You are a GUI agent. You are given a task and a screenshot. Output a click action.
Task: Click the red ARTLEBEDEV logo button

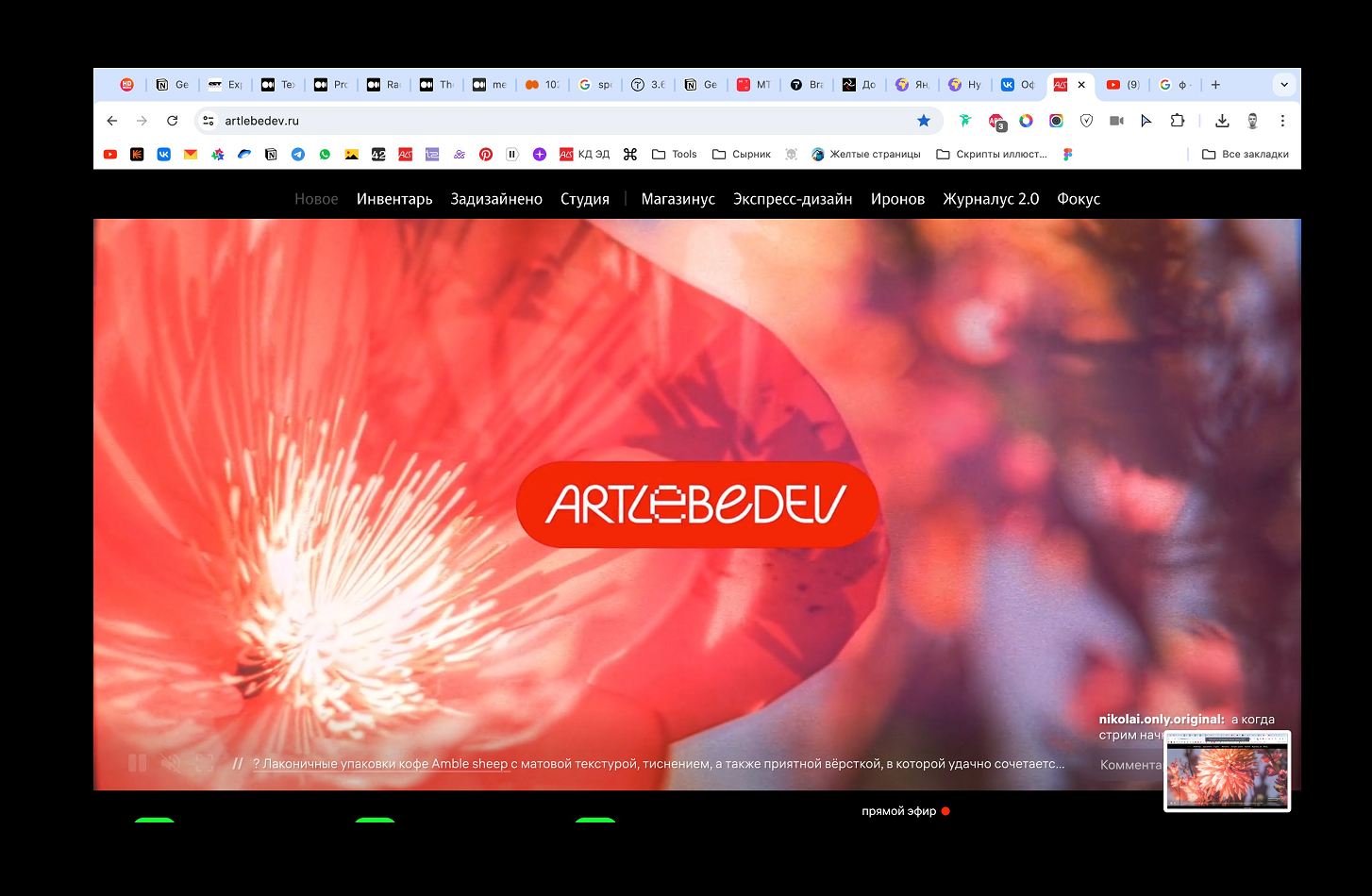[x=697, y=505]
